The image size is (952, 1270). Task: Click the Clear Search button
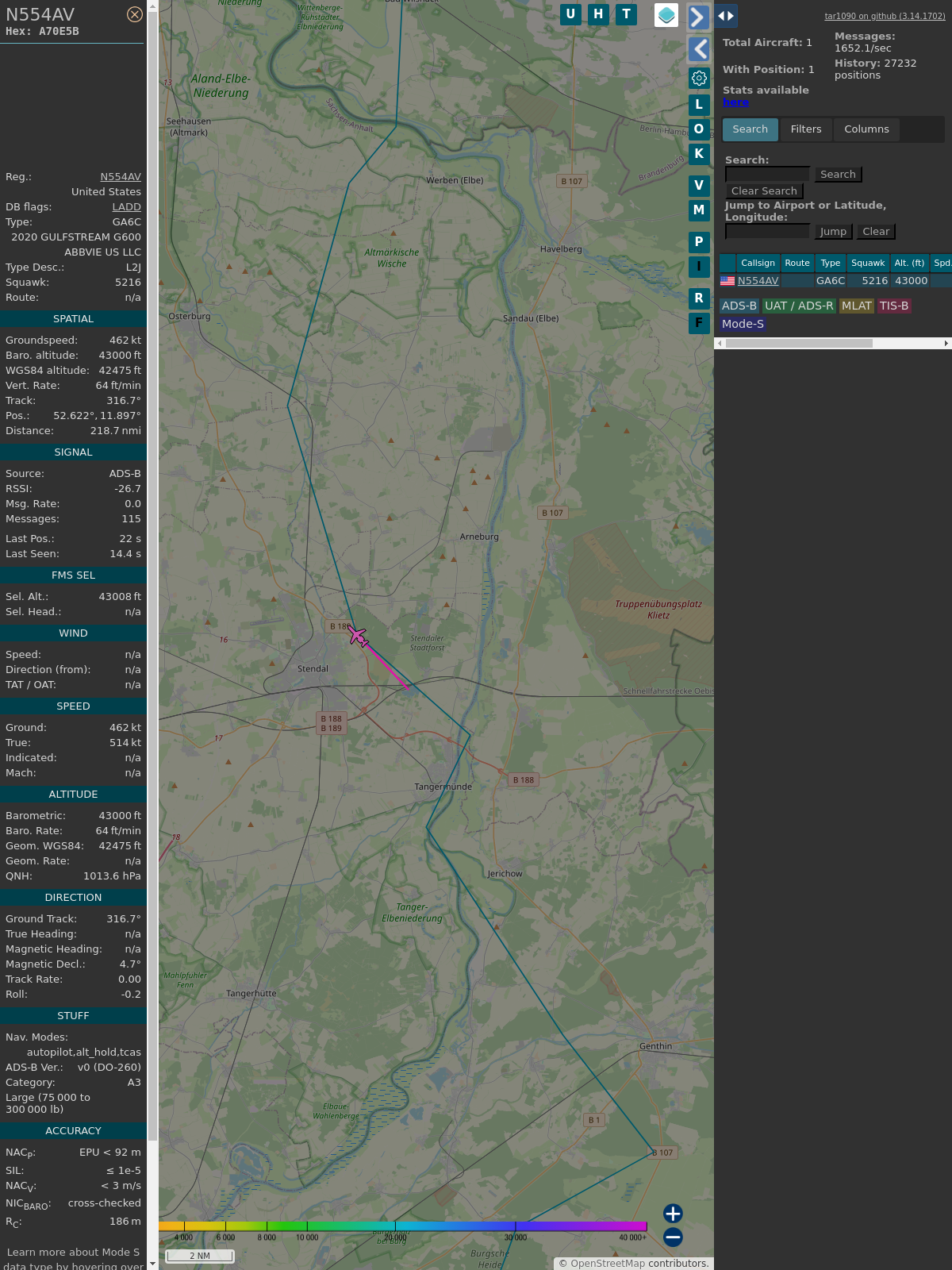pos(764,191)
